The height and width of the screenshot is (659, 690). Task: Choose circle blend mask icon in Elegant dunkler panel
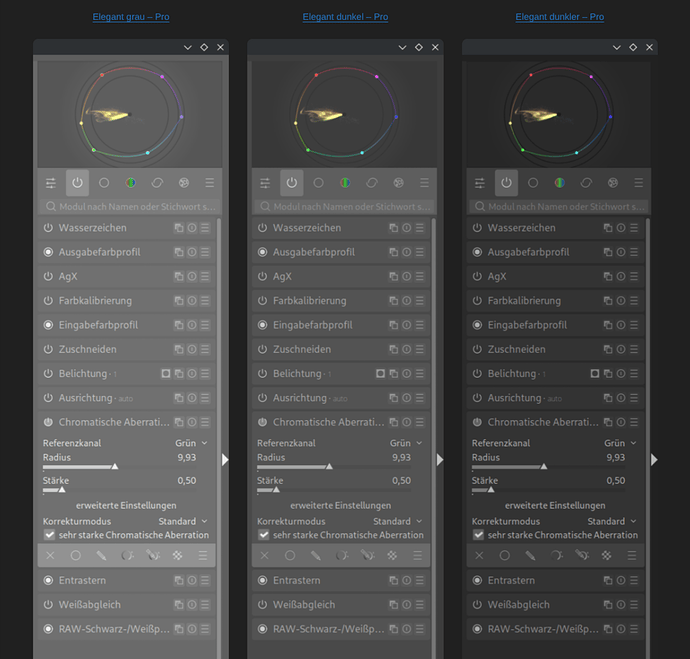click(505, 555)
